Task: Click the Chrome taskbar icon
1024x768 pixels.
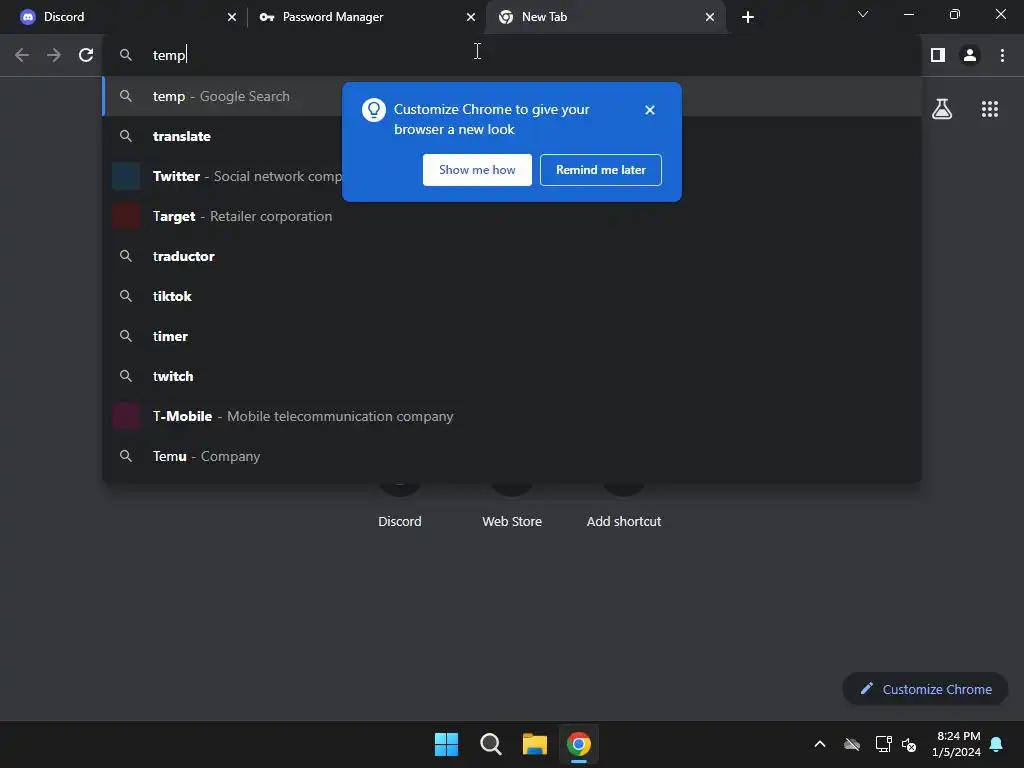Action: coord(579,744)
